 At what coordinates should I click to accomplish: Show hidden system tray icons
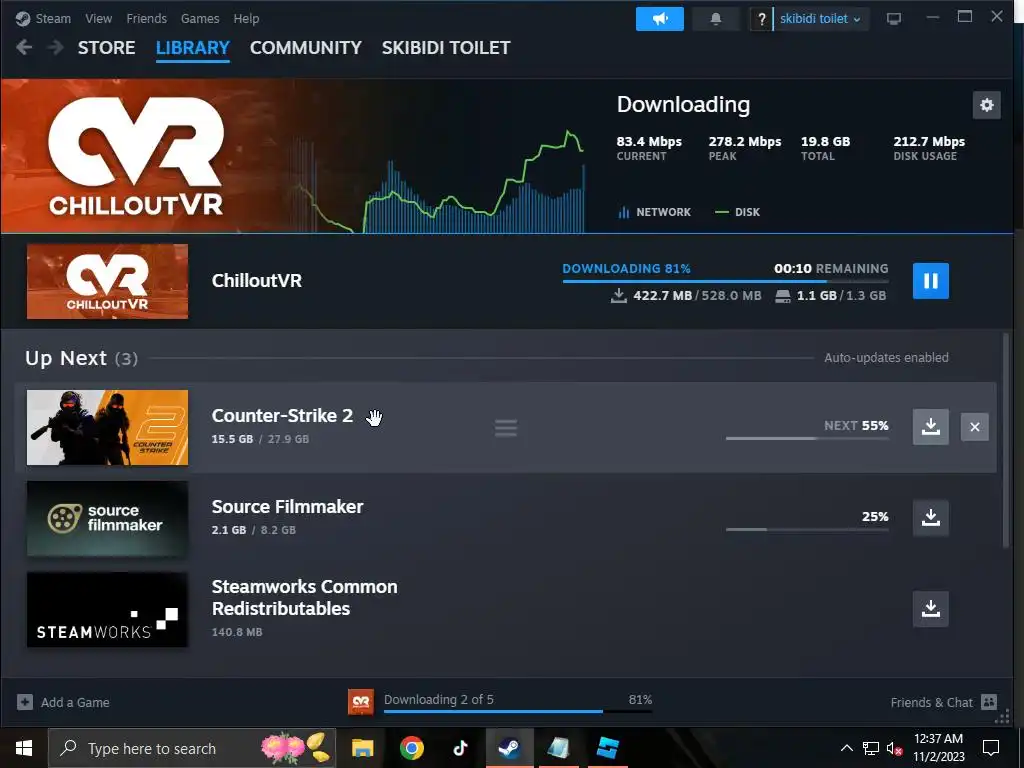(x=846, y=748)
